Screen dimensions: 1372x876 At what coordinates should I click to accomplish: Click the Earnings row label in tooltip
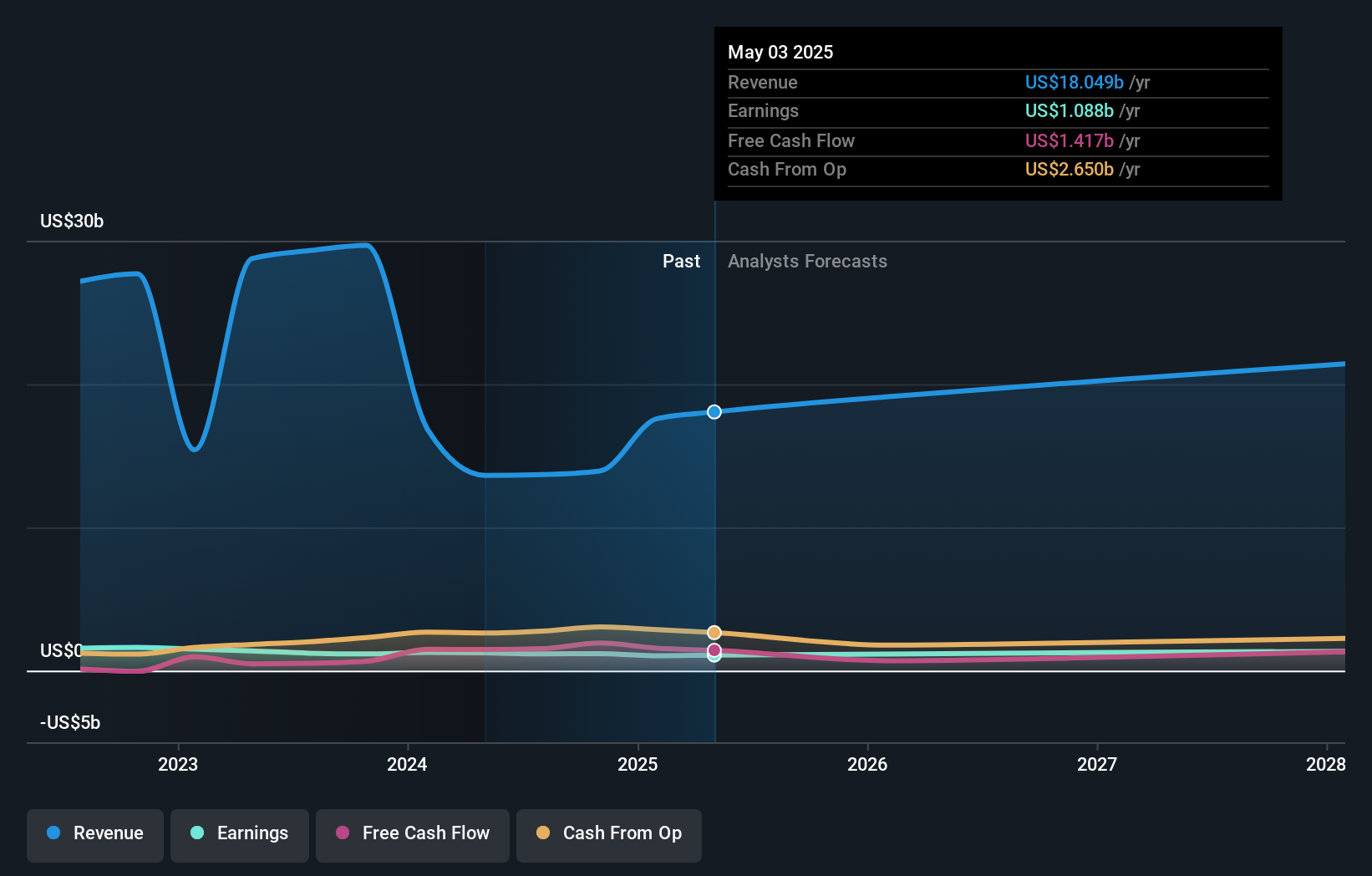click(763, 110)
